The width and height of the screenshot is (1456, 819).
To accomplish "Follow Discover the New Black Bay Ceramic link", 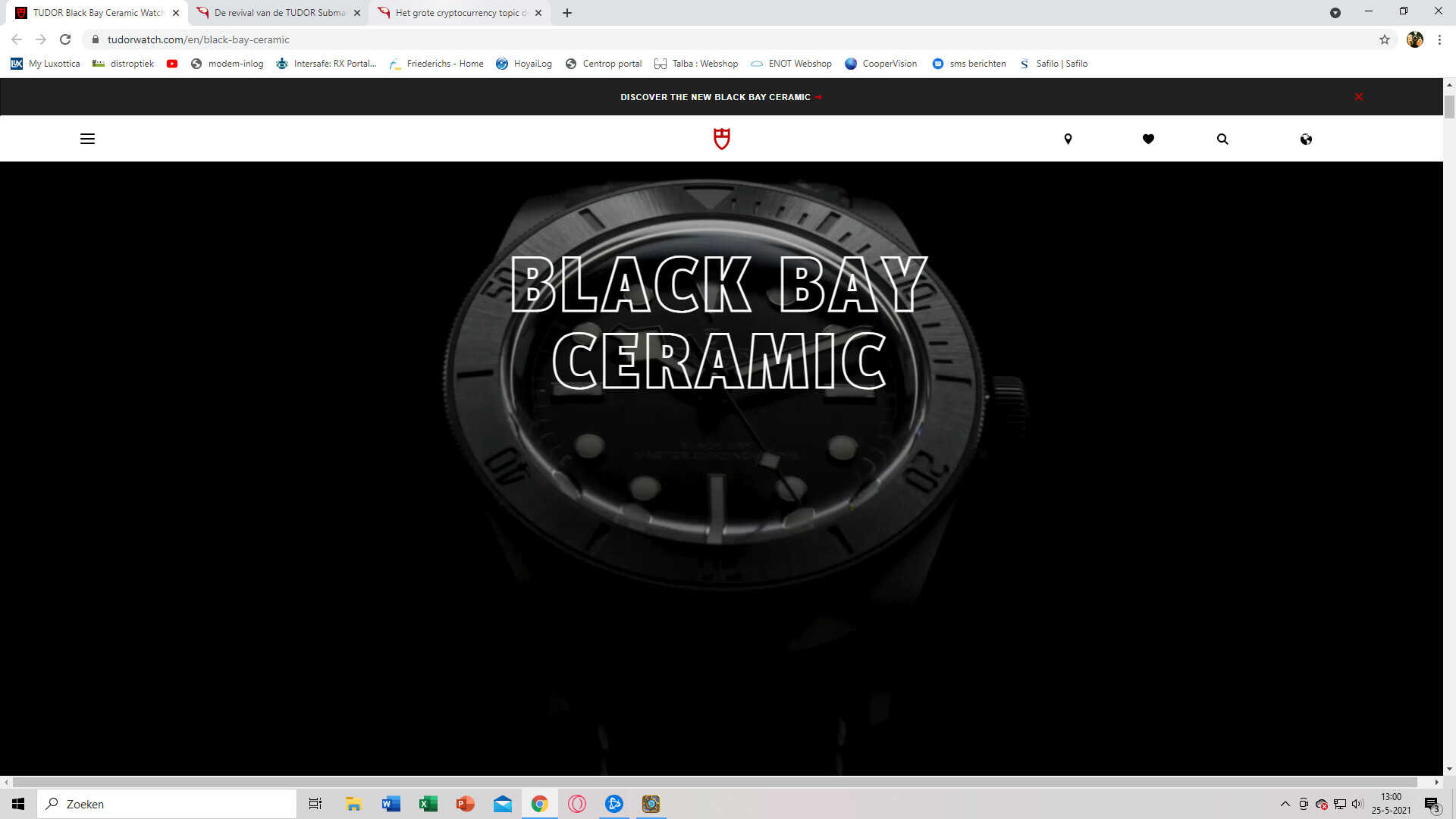I will (x=721, y=97).
